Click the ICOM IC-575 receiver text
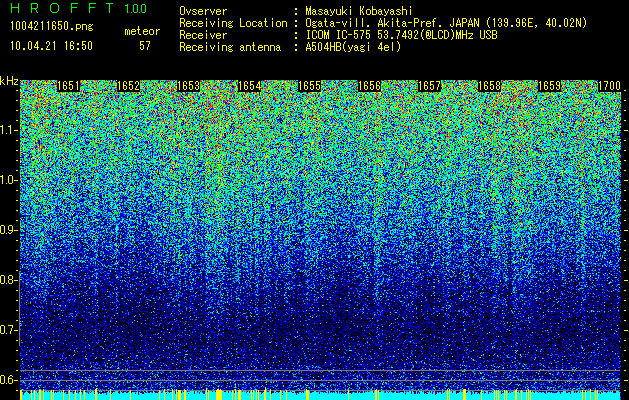 [402, 35]
